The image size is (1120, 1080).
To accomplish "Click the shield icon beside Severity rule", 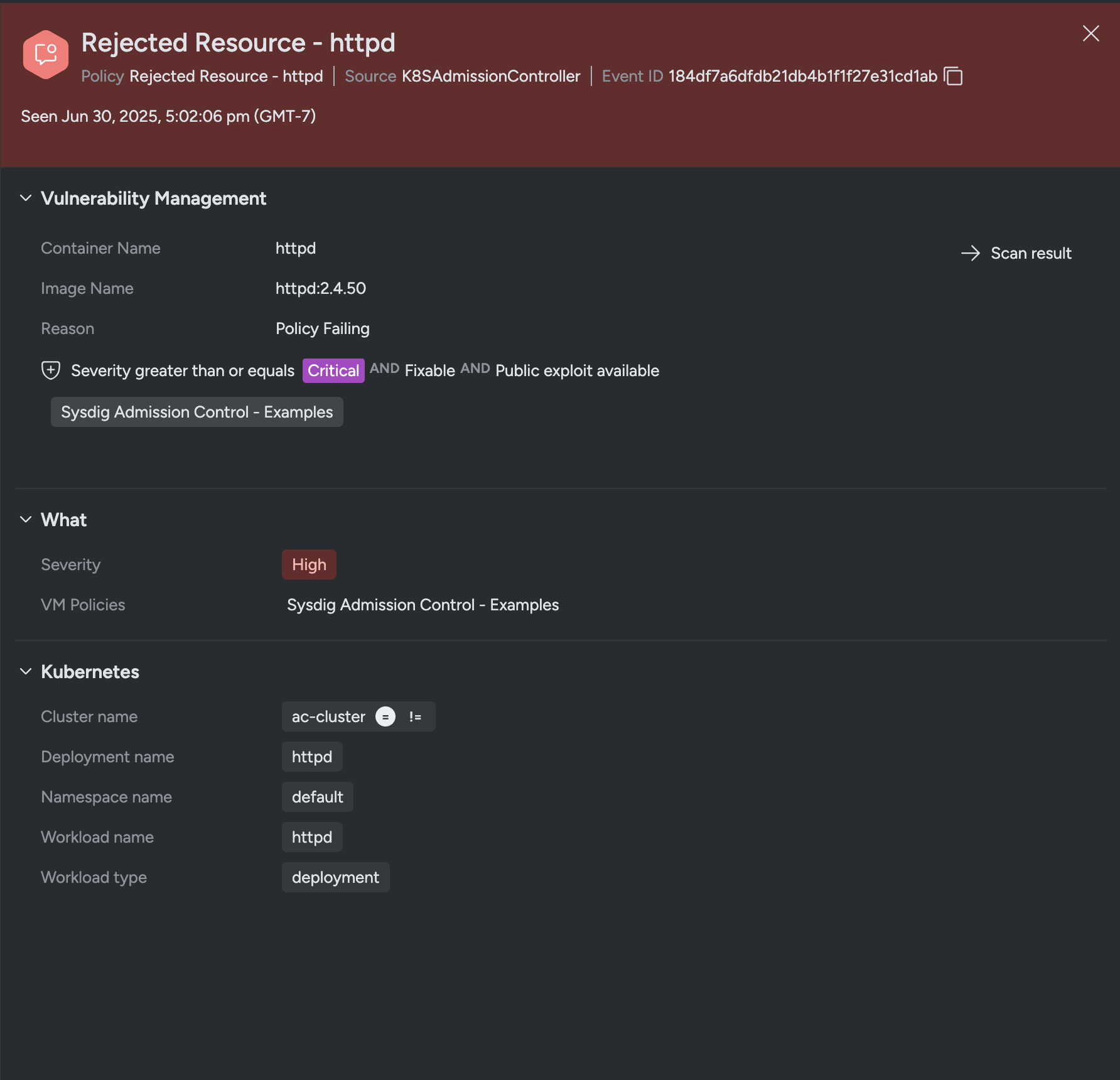I will tap(51, 370).
